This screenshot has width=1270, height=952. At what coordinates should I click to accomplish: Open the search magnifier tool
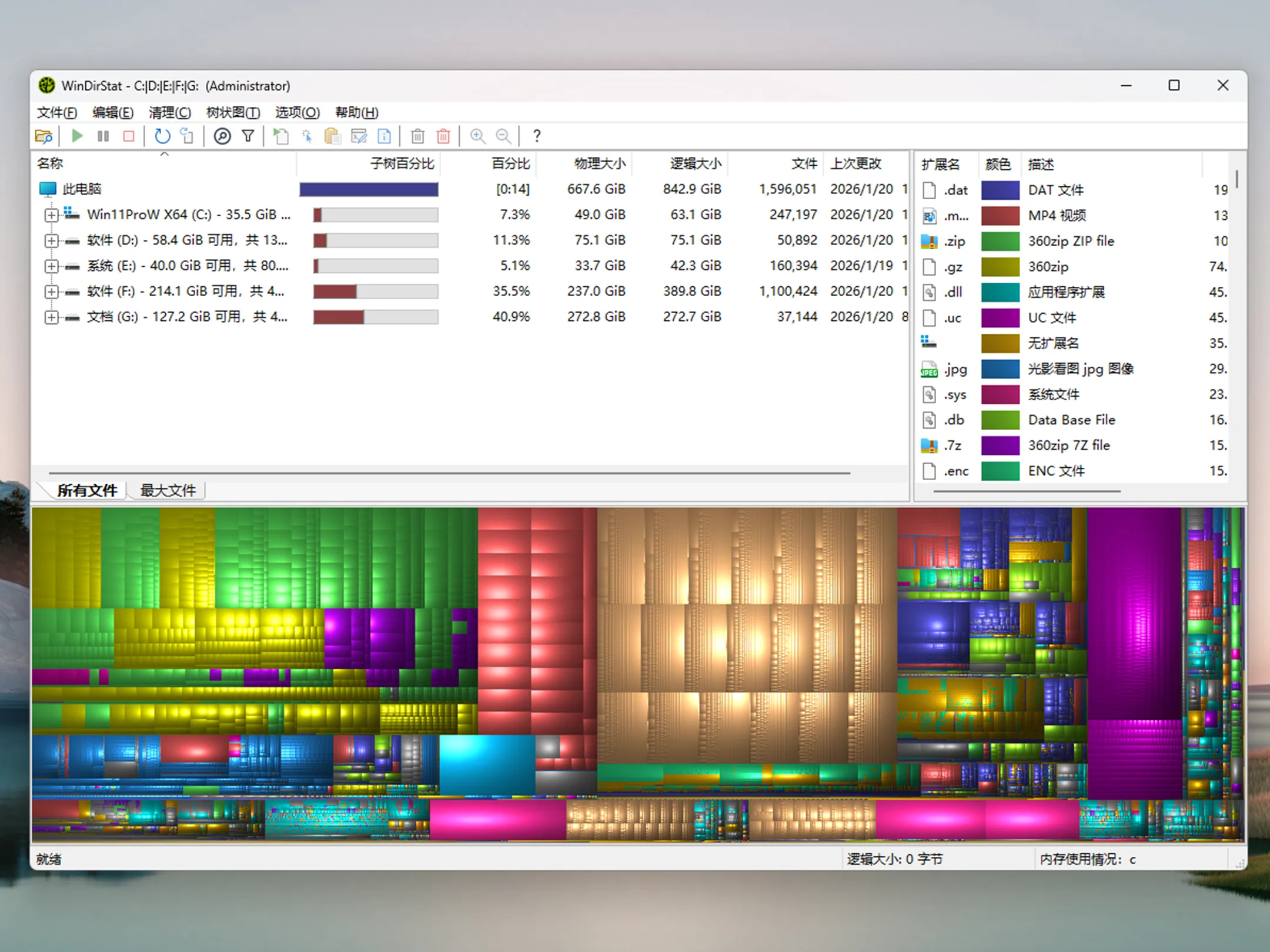pyautogui.click(x=223, y=136)
